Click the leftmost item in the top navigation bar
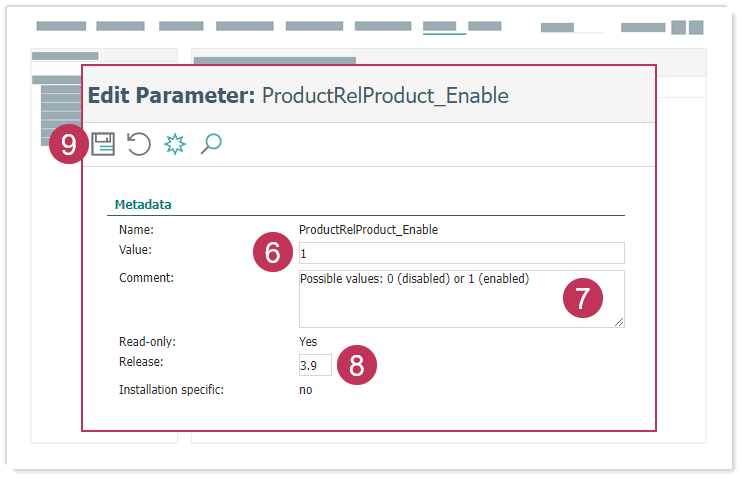742x479 pixels. click(61, 27)
